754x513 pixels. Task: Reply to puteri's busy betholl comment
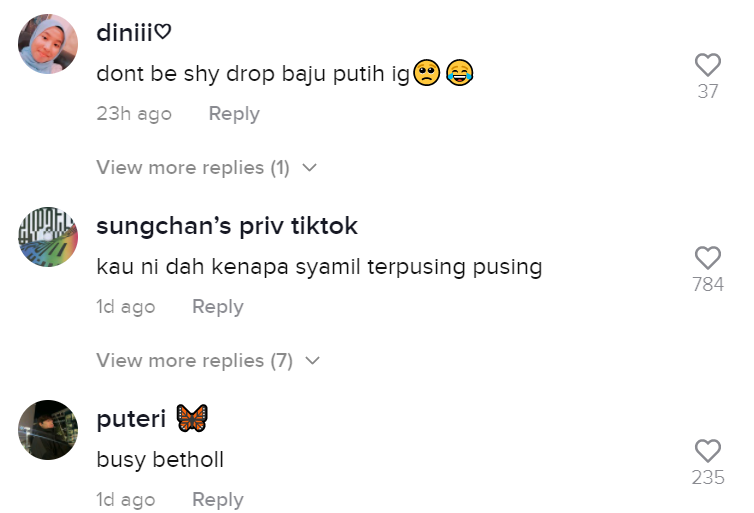click(217, 500)
